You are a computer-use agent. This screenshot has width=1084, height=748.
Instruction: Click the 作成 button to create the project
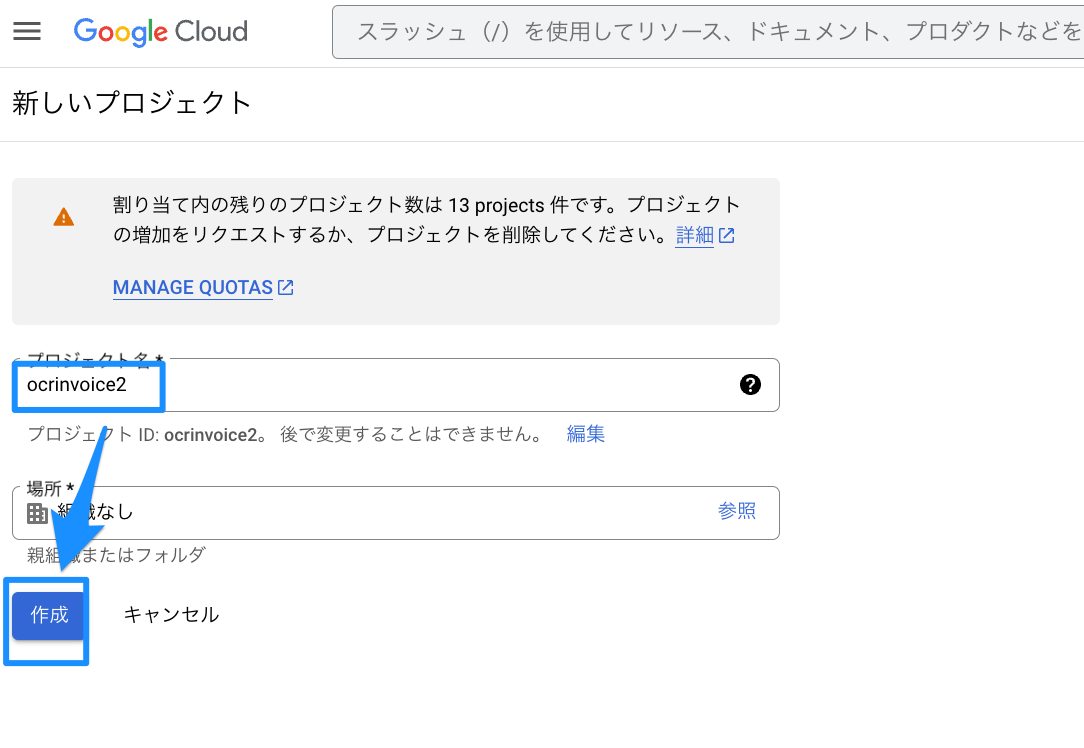(46, 616)
